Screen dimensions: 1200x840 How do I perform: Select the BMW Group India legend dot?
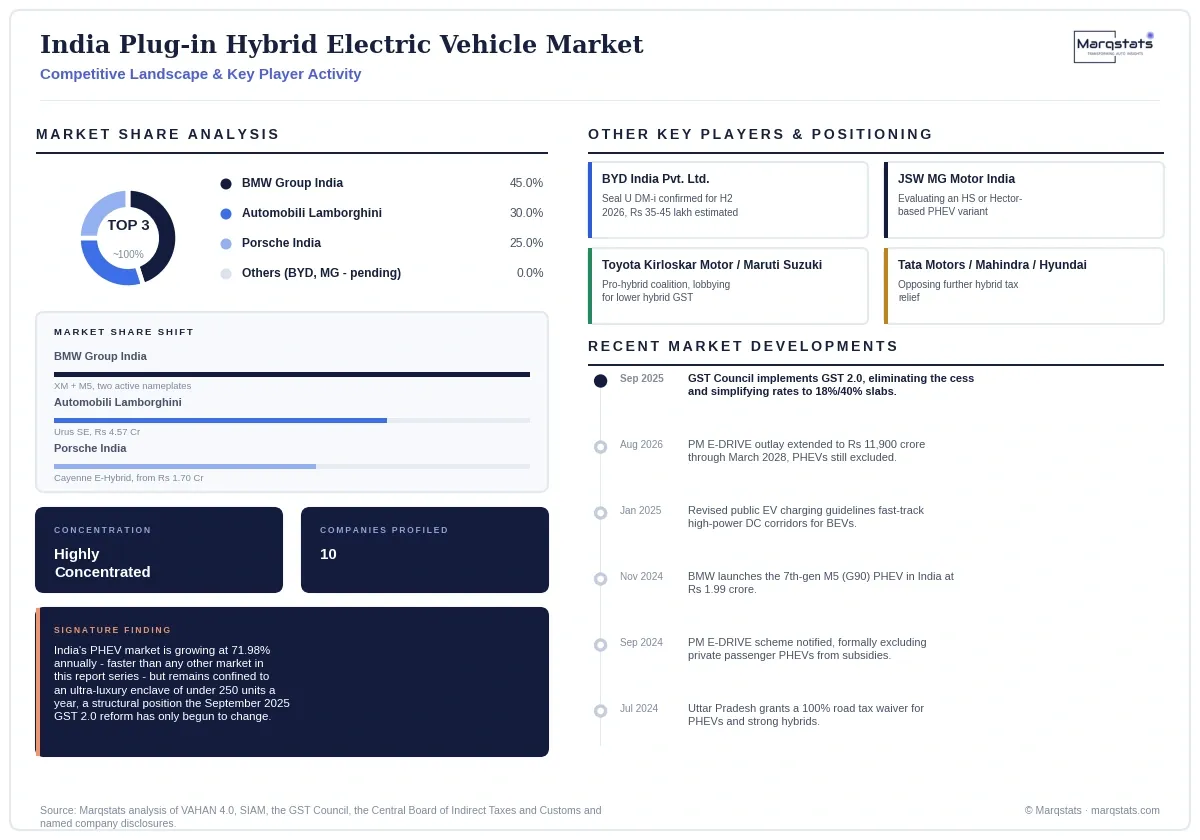226,183
